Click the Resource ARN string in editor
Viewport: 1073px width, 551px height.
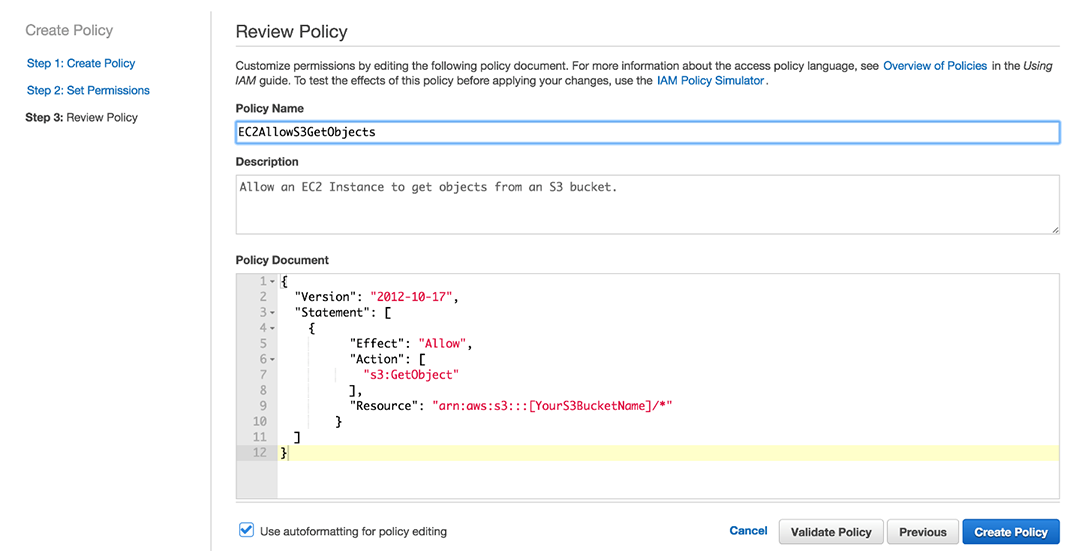[552, 406]
